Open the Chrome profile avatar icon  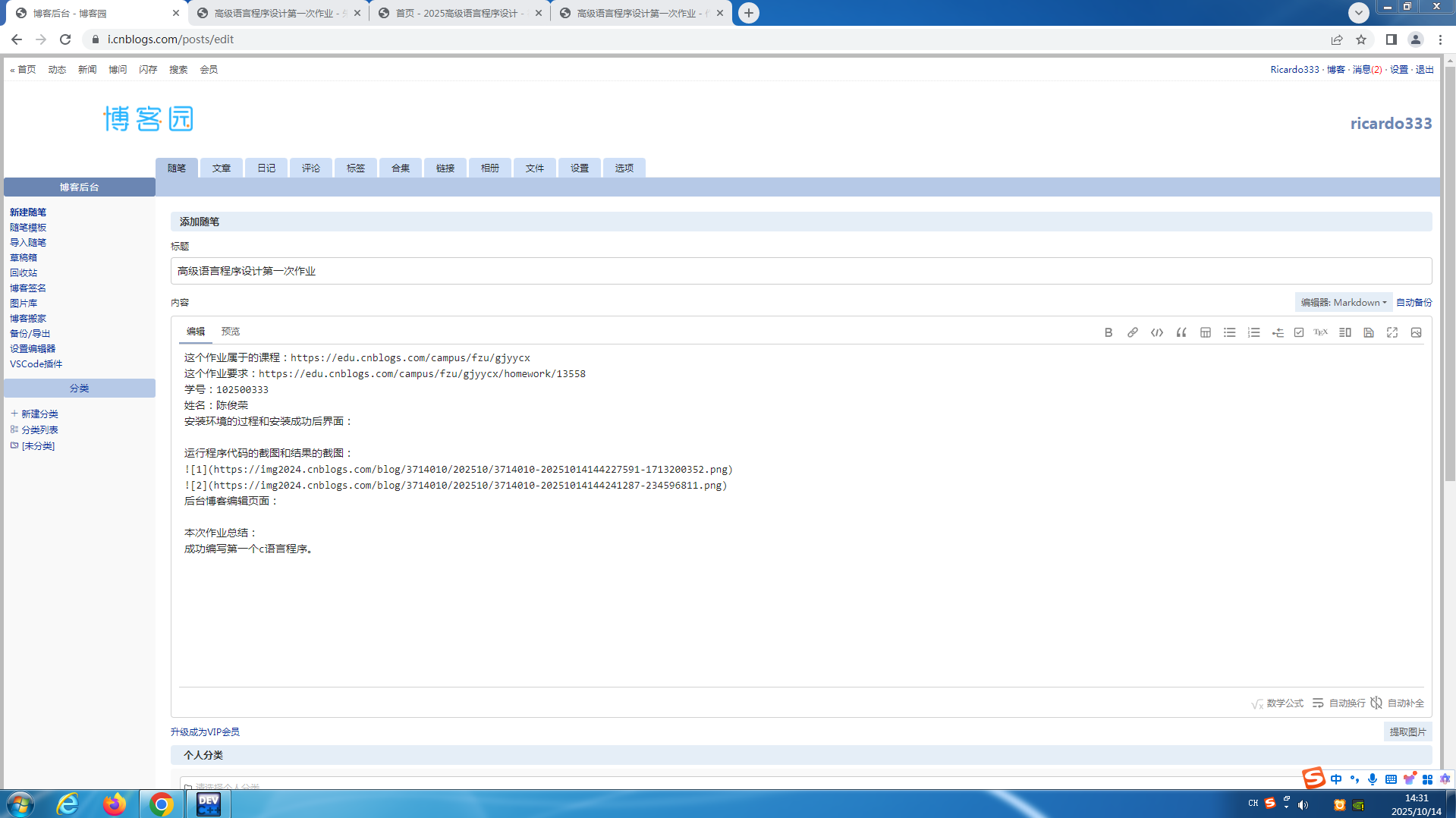(1416, 39)
